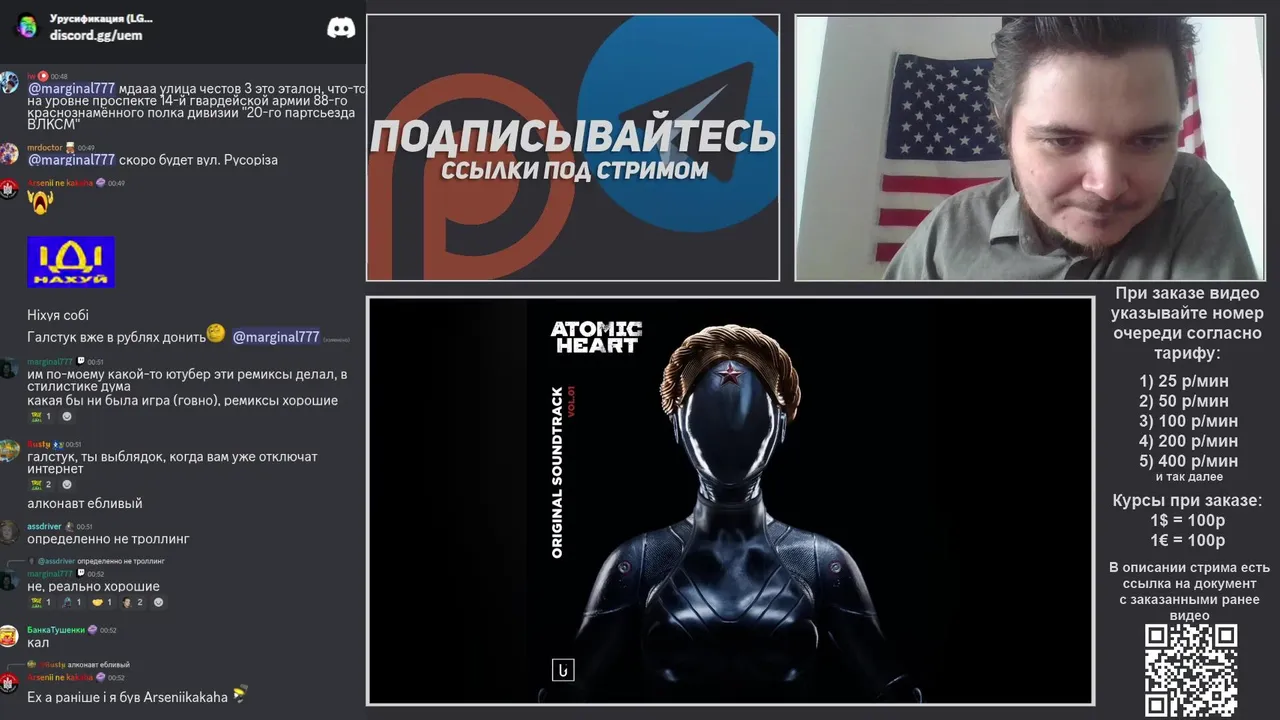The image size is (1280, 720).
Task: Open assdriver's user avatar
Action: (9, 532)
